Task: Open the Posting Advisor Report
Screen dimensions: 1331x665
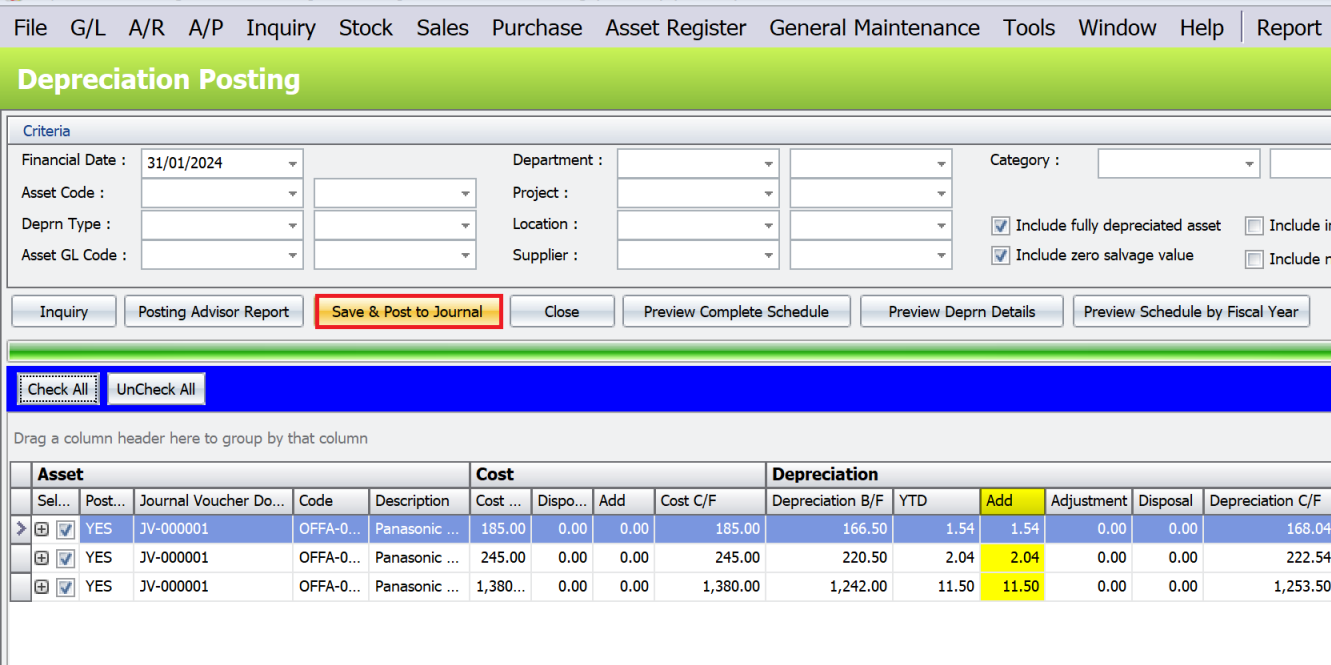Action: pyautogui.click(x=214, y=312)
